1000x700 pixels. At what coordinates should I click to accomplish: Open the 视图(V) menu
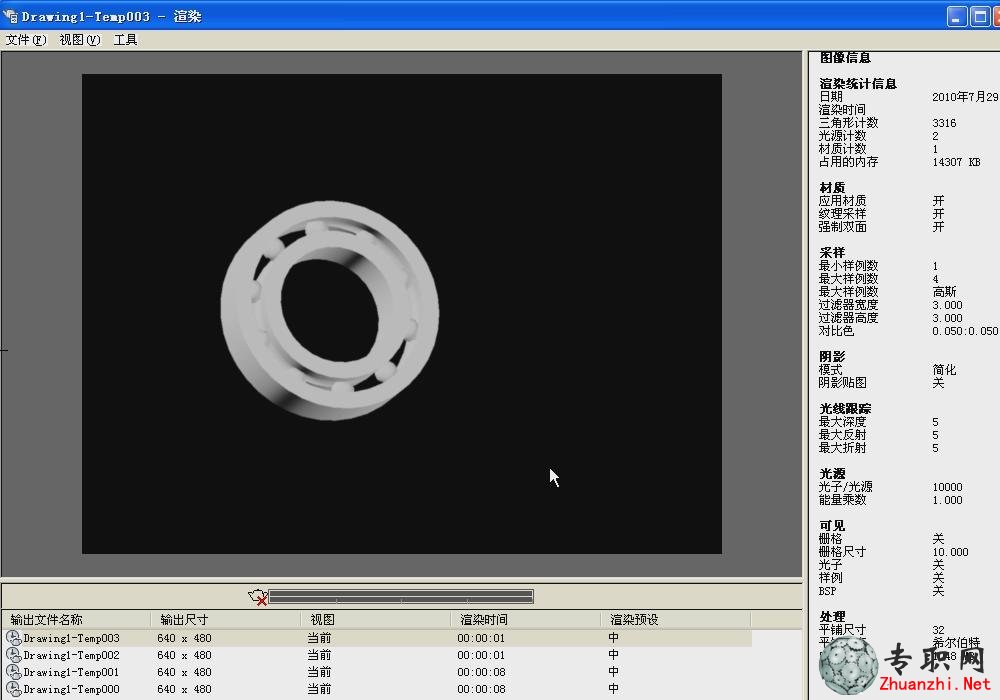pyautogui.click(x=80, y=40)
